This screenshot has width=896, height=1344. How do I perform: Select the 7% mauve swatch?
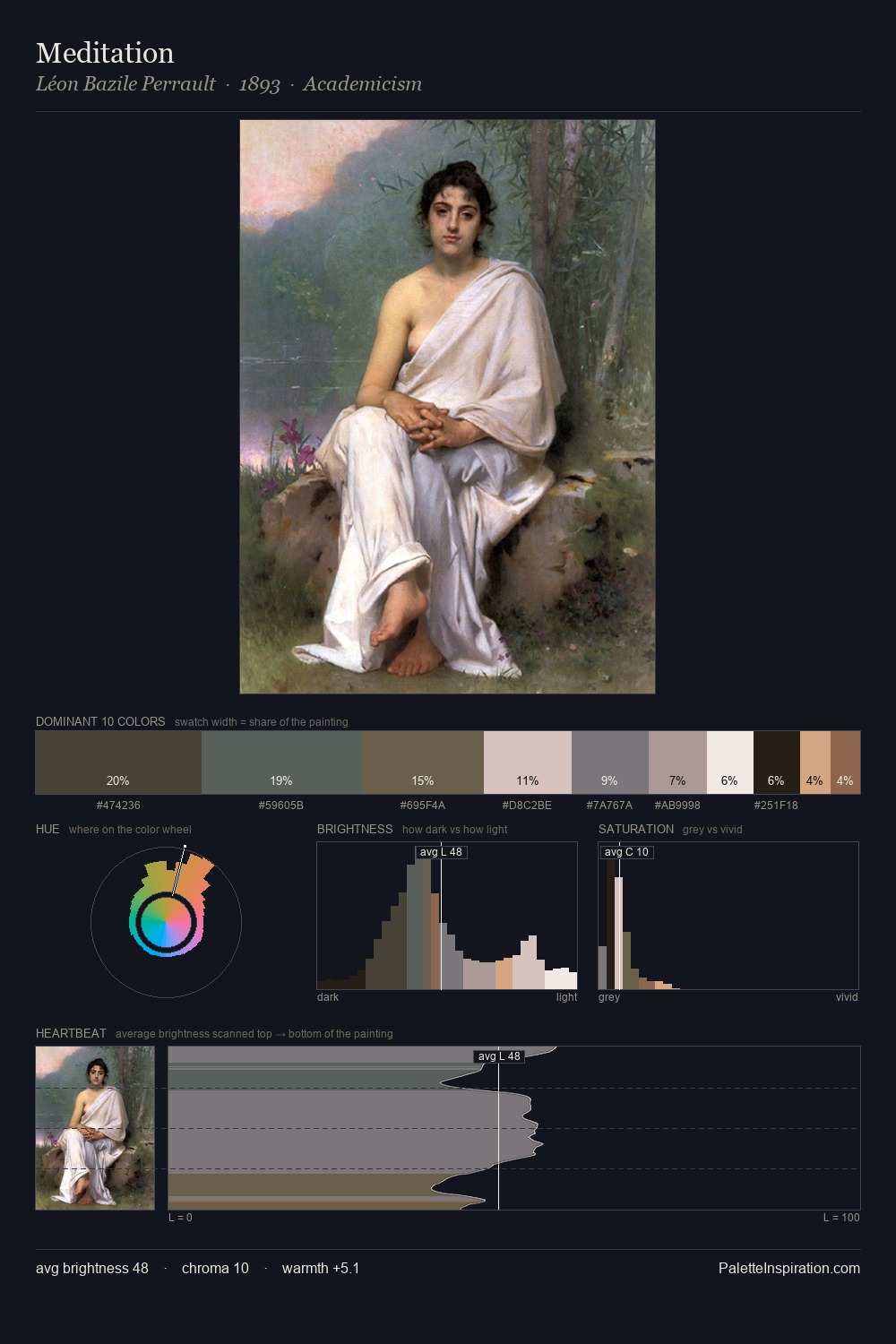click(x=677, y=762)
